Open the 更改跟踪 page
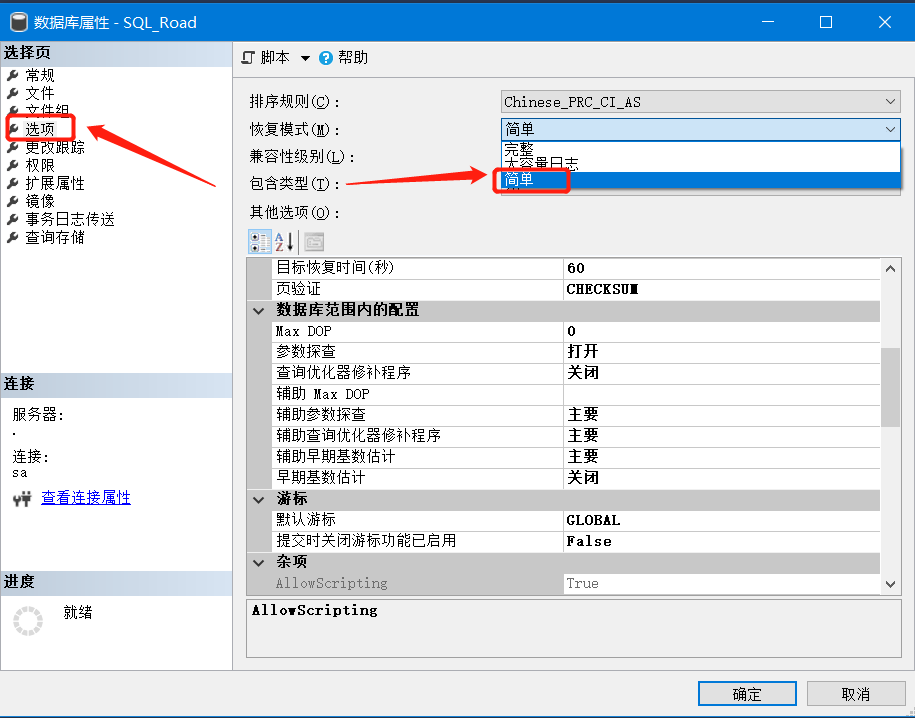Image resolution: width=915 pixels, height=718 pixels. point(55,147)
